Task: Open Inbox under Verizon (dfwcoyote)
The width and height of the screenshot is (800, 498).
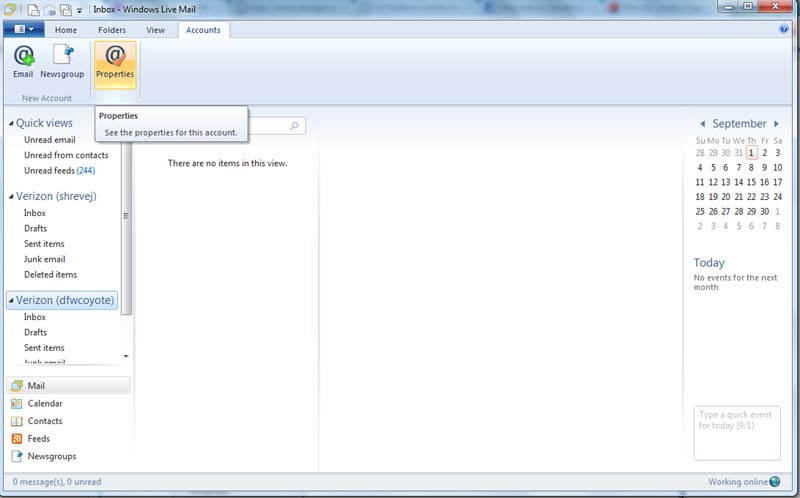Action: (x=35, y=317)
